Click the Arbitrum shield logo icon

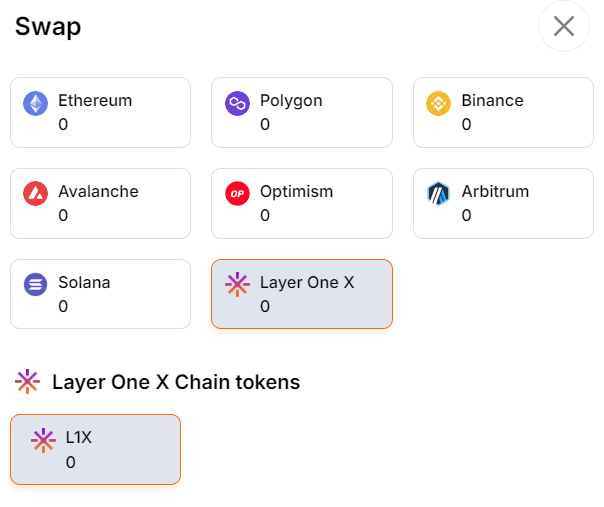tap(439, 194)
